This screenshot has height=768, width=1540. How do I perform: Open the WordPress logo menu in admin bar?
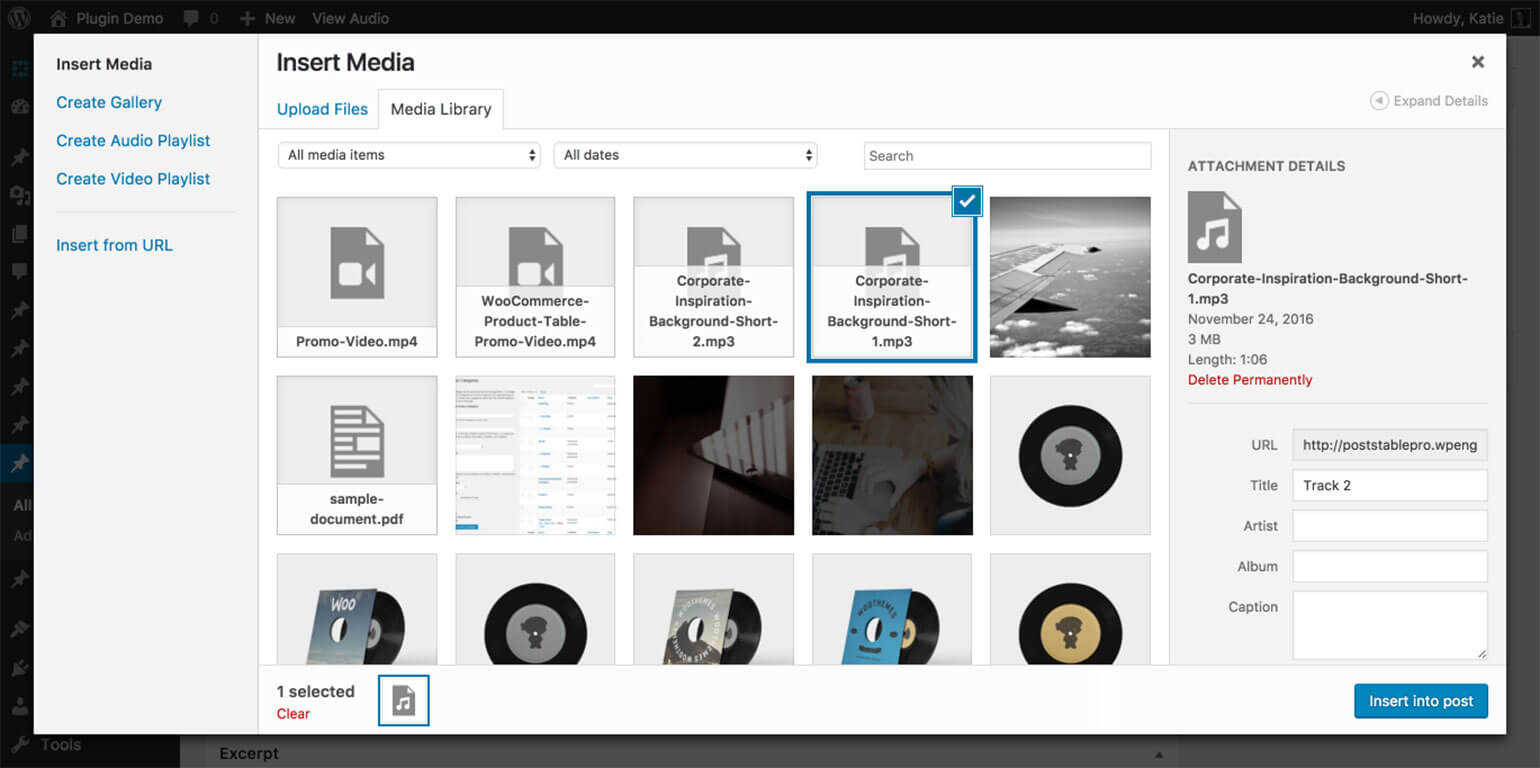click(x=18, y=18)
